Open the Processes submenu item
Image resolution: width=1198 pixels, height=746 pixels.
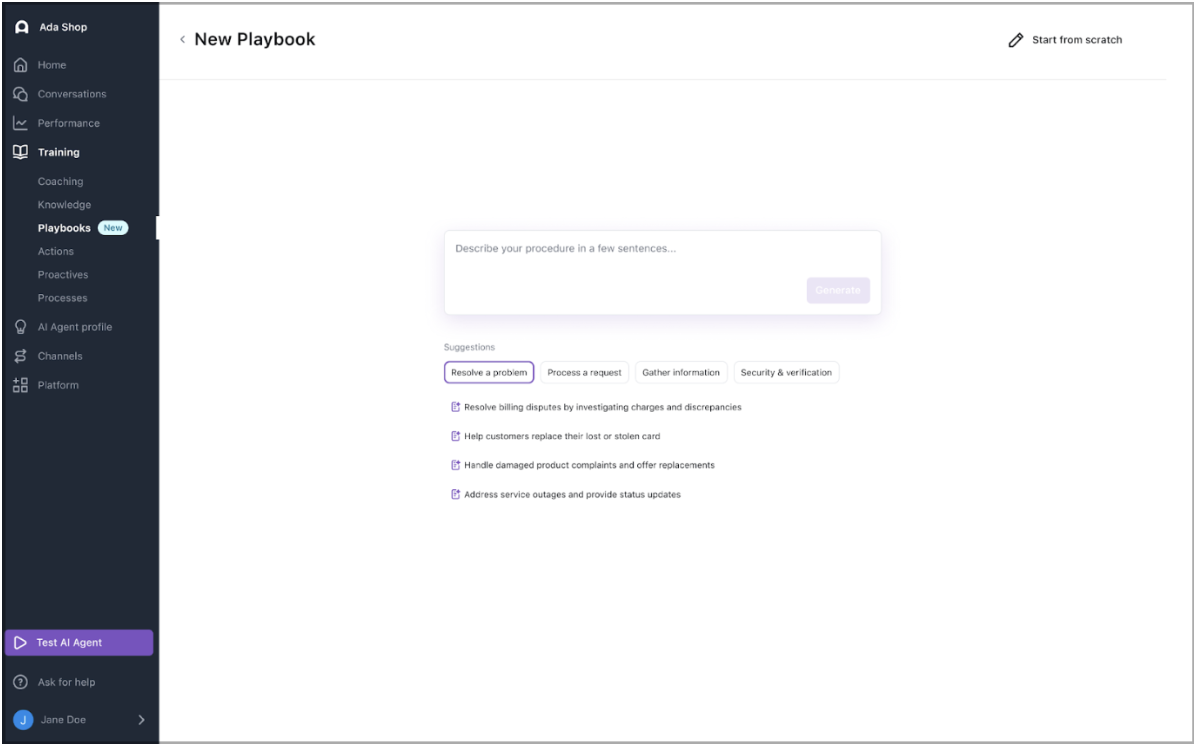pyautogui.click(x=63, y=298)
